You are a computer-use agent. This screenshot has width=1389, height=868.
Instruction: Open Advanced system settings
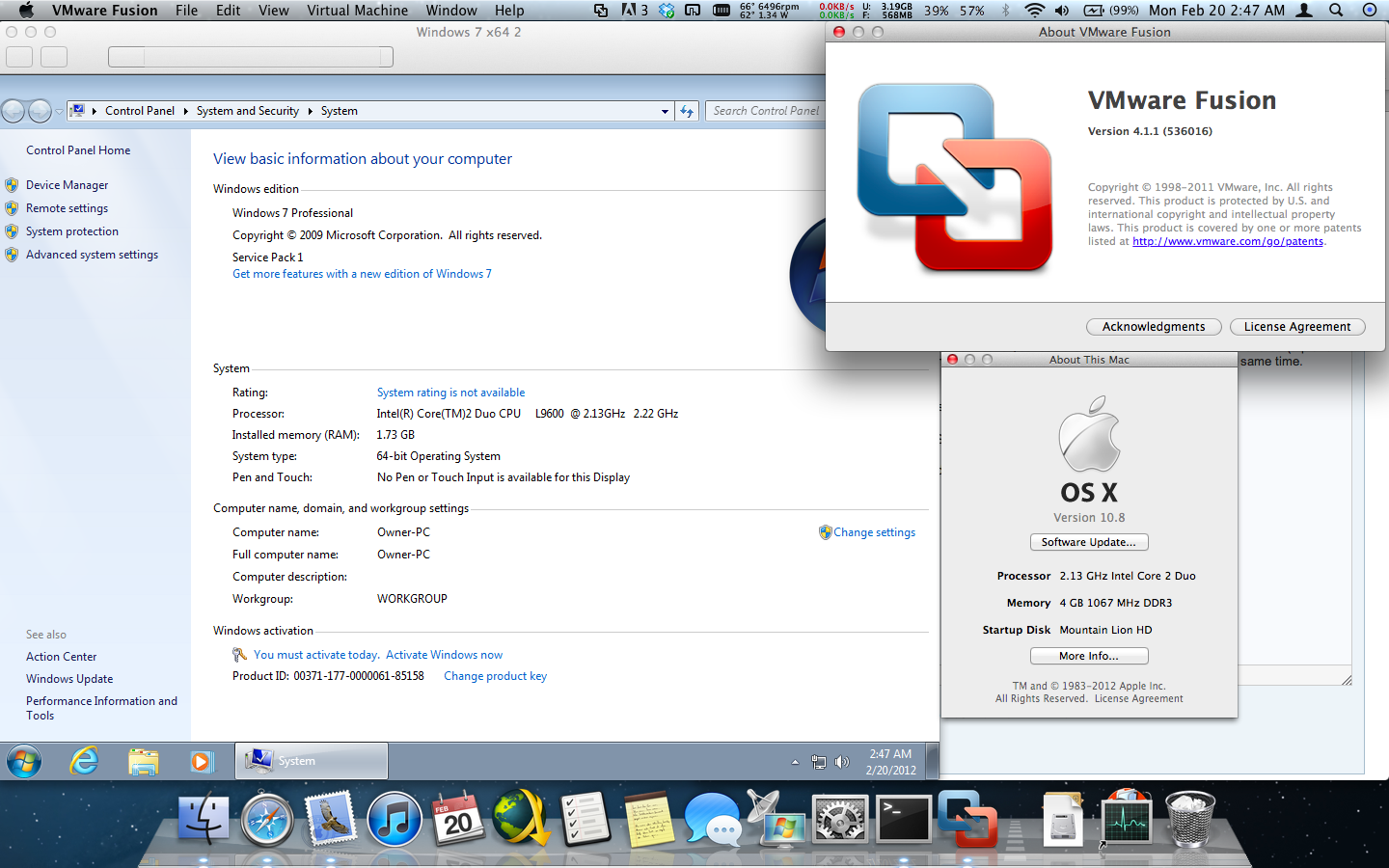92,255
